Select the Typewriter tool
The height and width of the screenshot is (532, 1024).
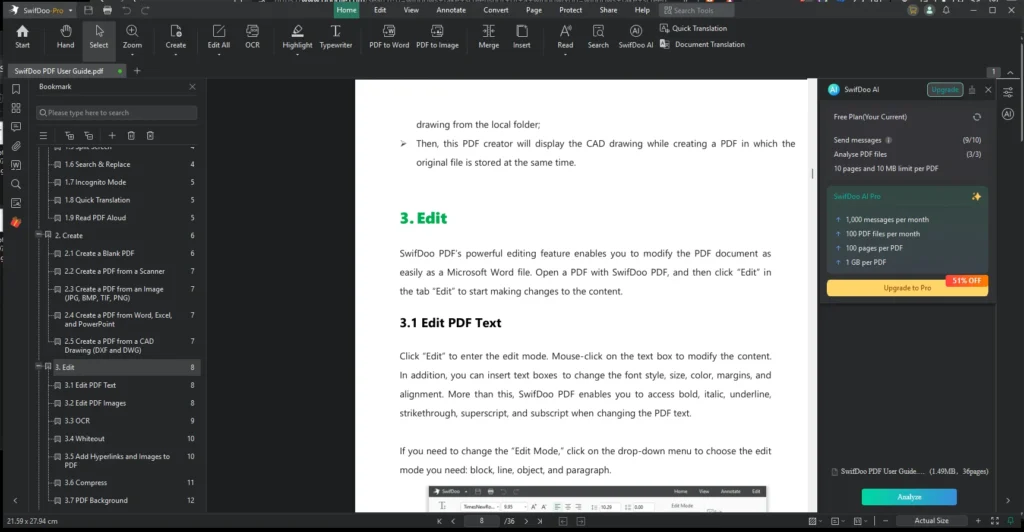[x=336, y=37]
